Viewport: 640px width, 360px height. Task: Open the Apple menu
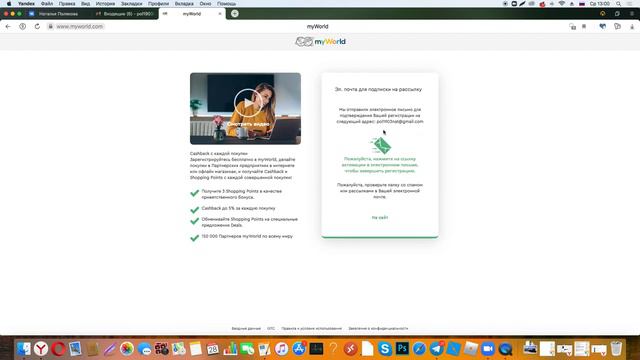9,4
